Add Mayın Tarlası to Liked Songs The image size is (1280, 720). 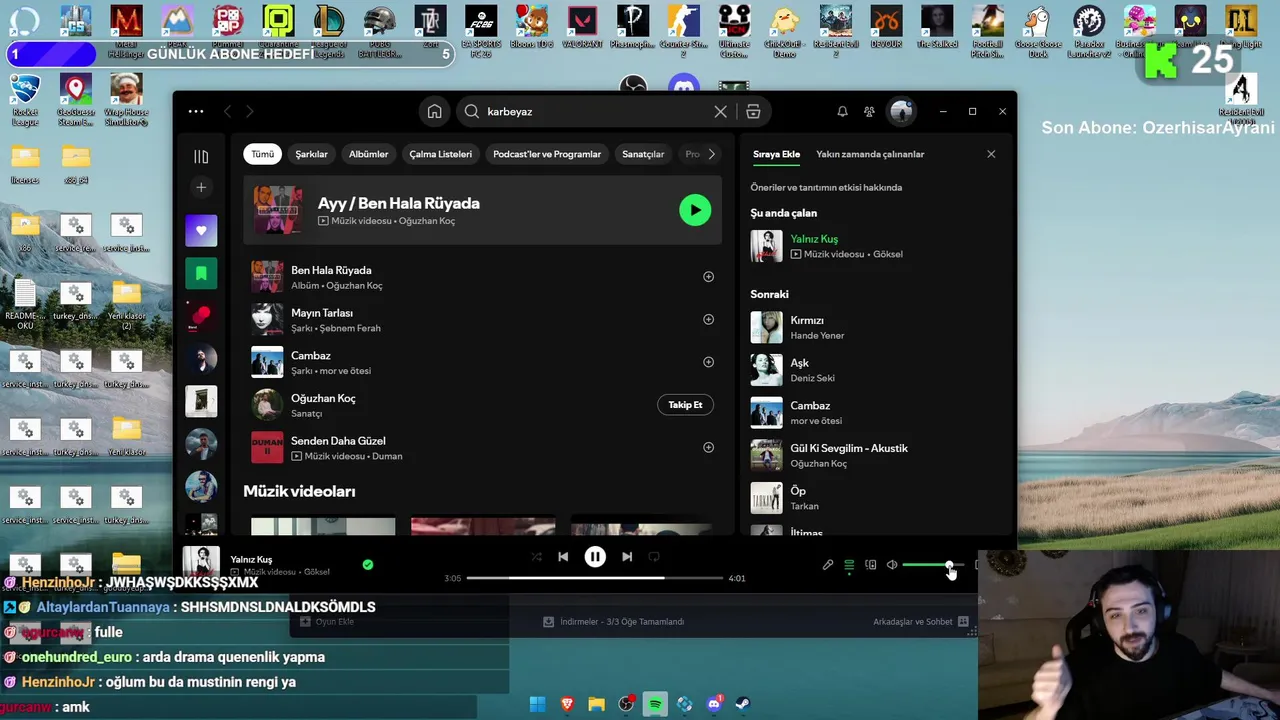point(708,320)
